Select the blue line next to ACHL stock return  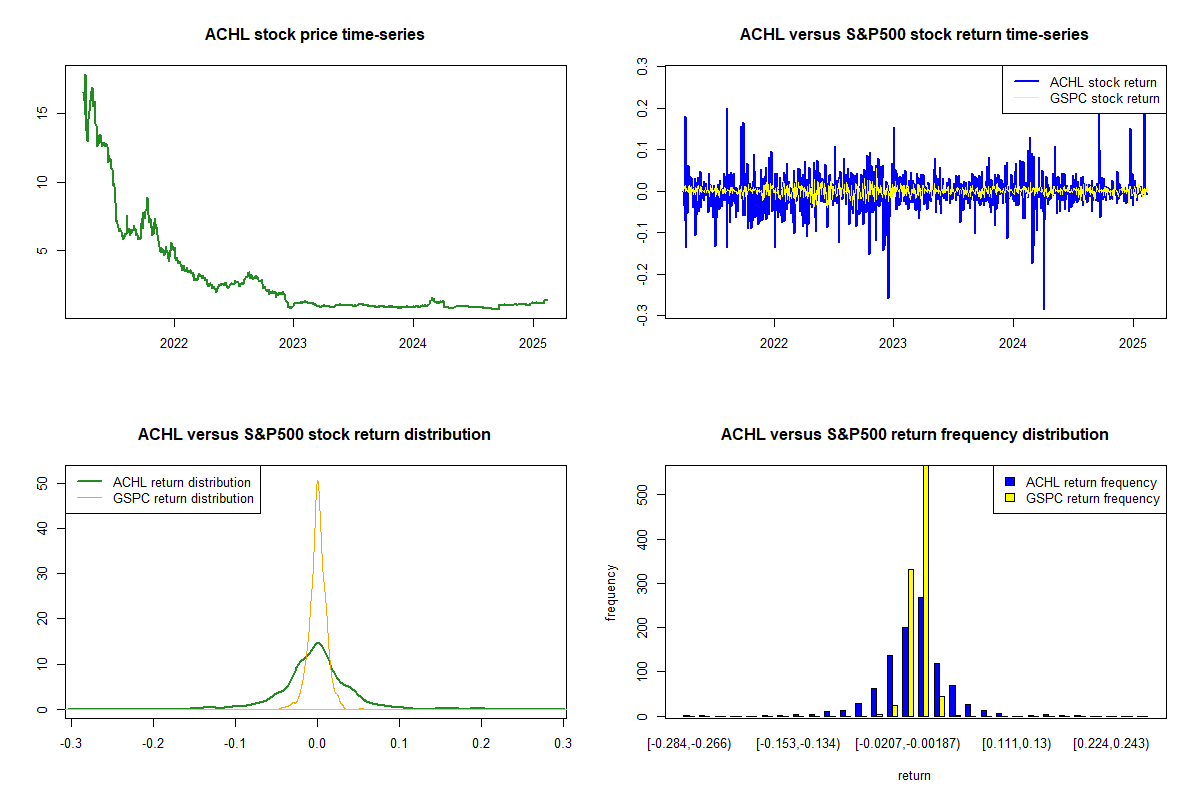1025,82
